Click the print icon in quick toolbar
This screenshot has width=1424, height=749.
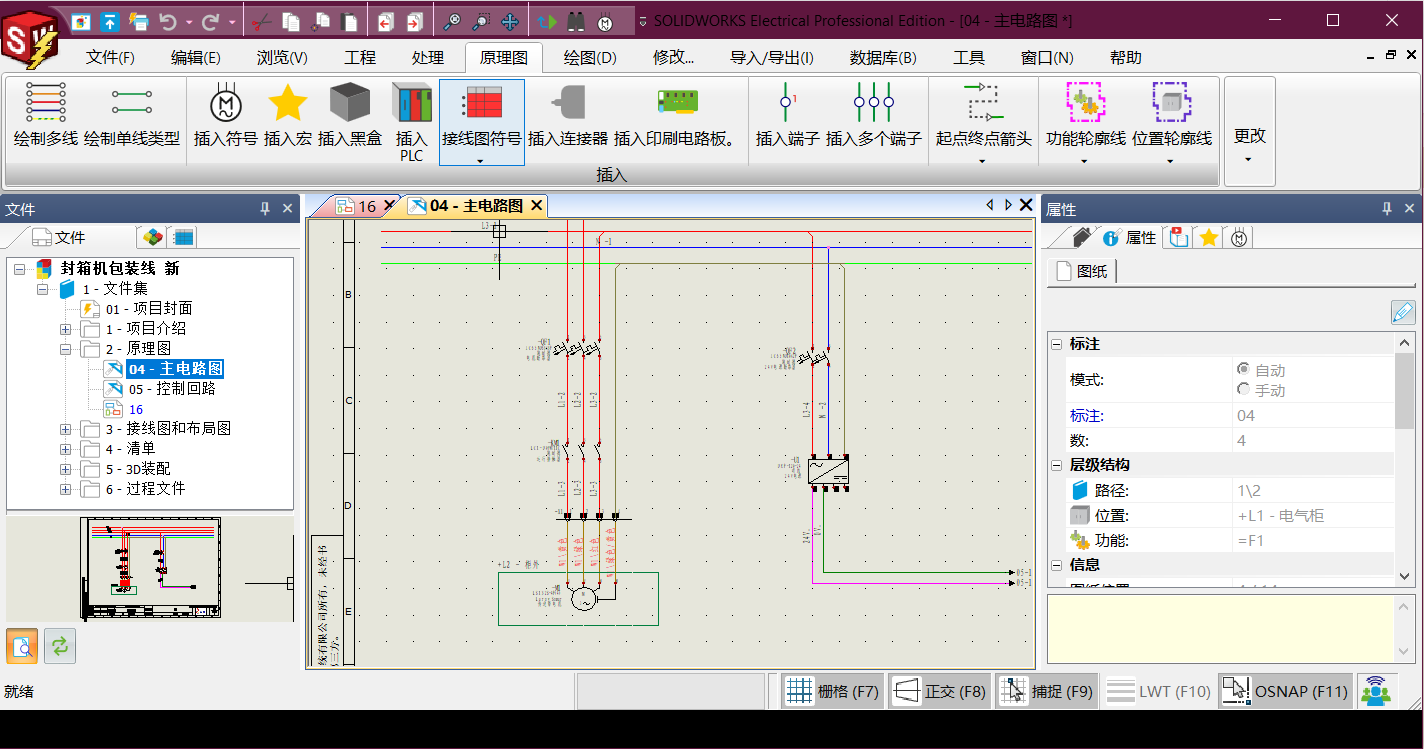(x=139, y=20)
